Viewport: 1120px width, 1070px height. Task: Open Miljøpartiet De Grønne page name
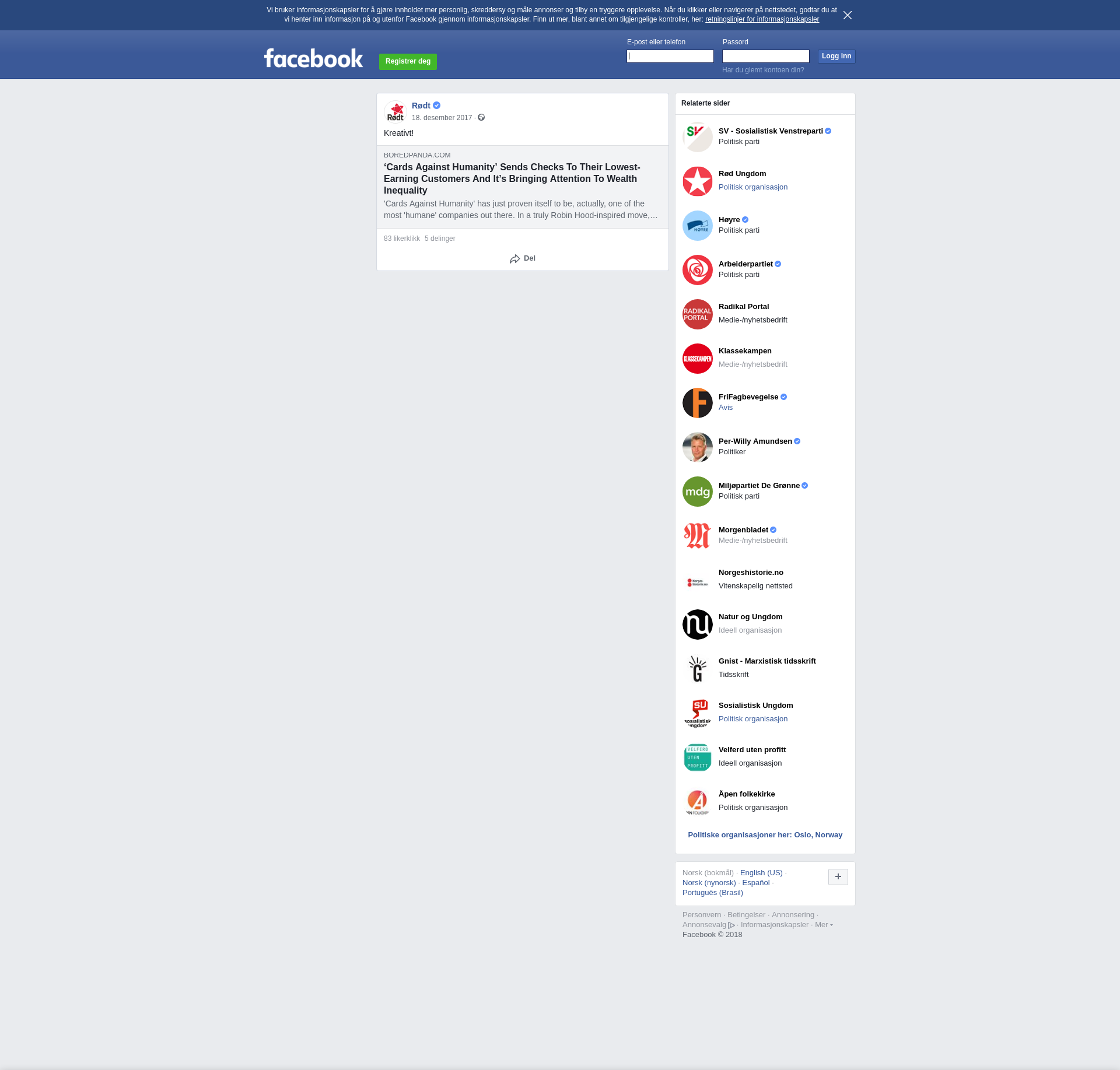tap(759, 486)
